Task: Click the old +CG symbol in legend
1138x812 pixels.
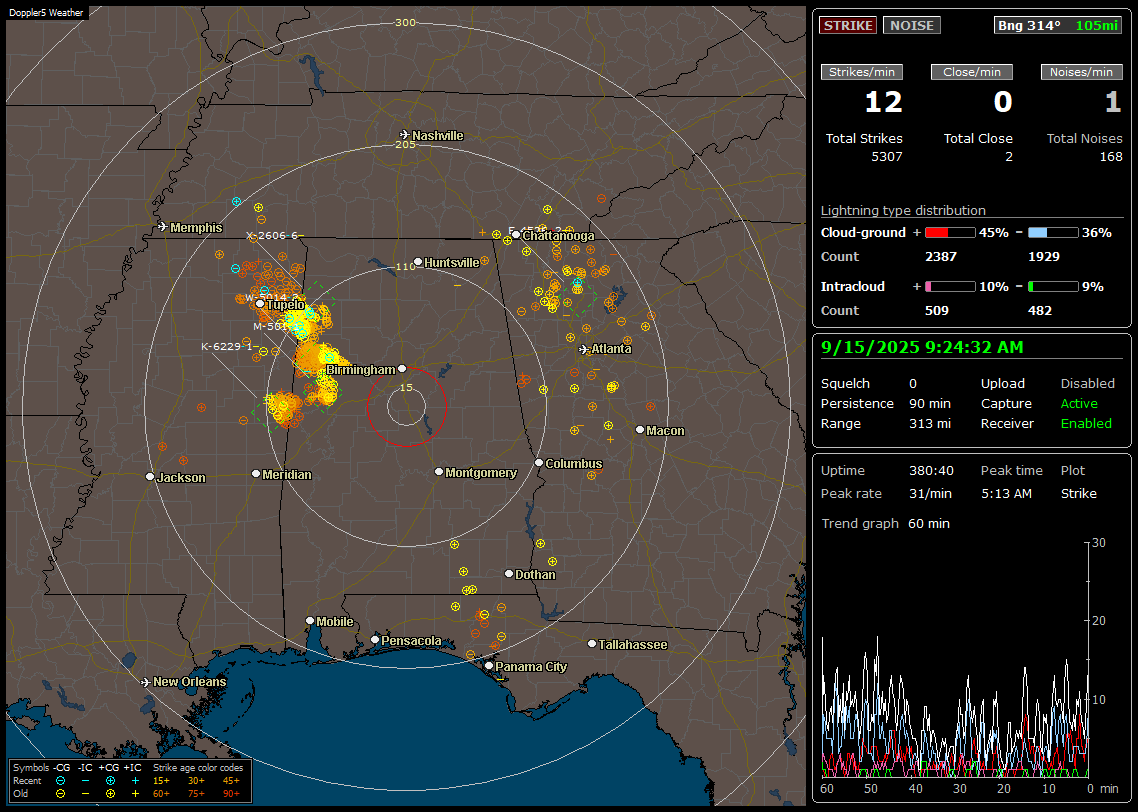Action: [x=110, y=794]
